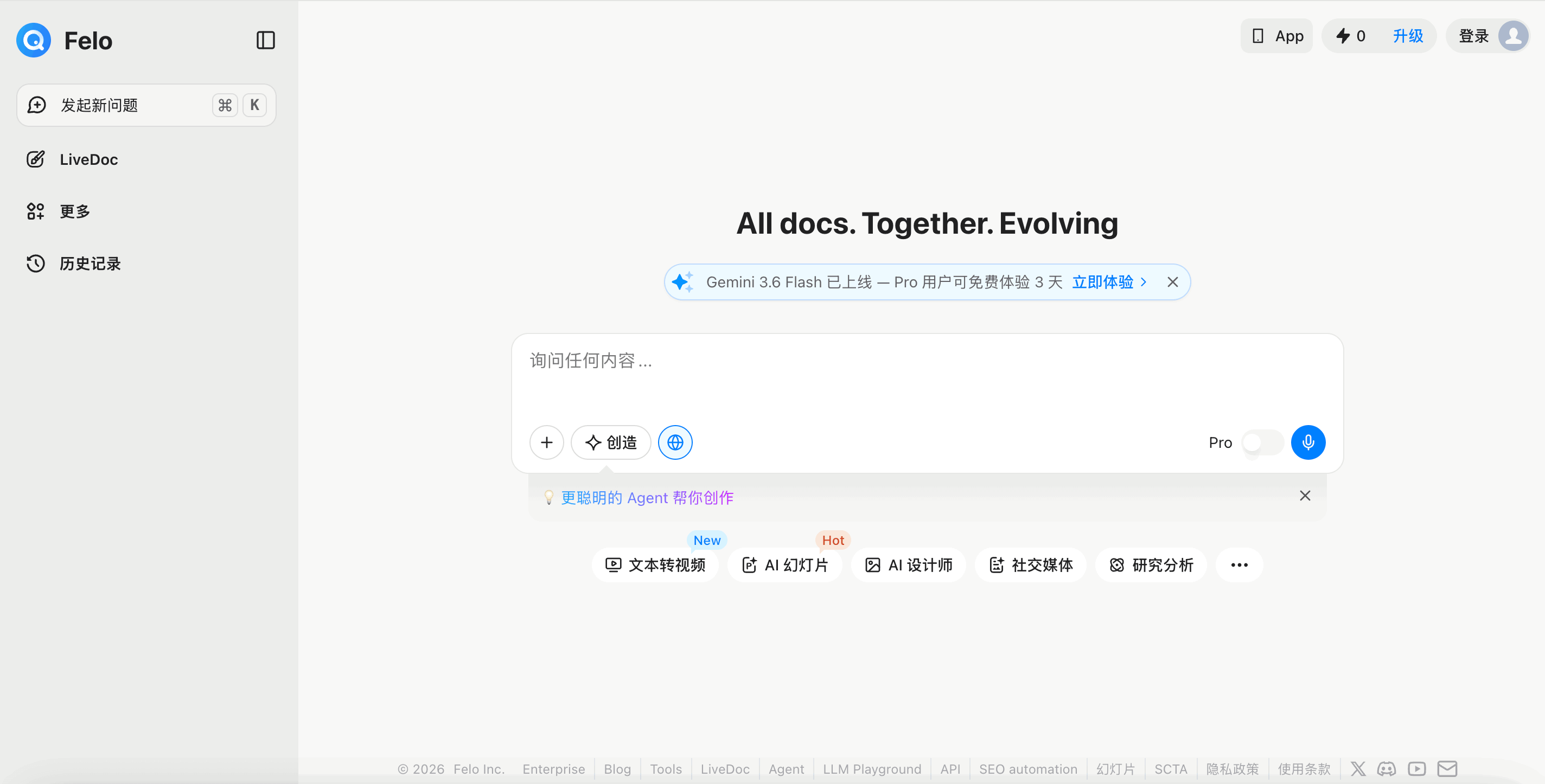Select AI 幻灯片 shortcut
This screenshot has width=1545, height=784.
[x=784, y=564]
